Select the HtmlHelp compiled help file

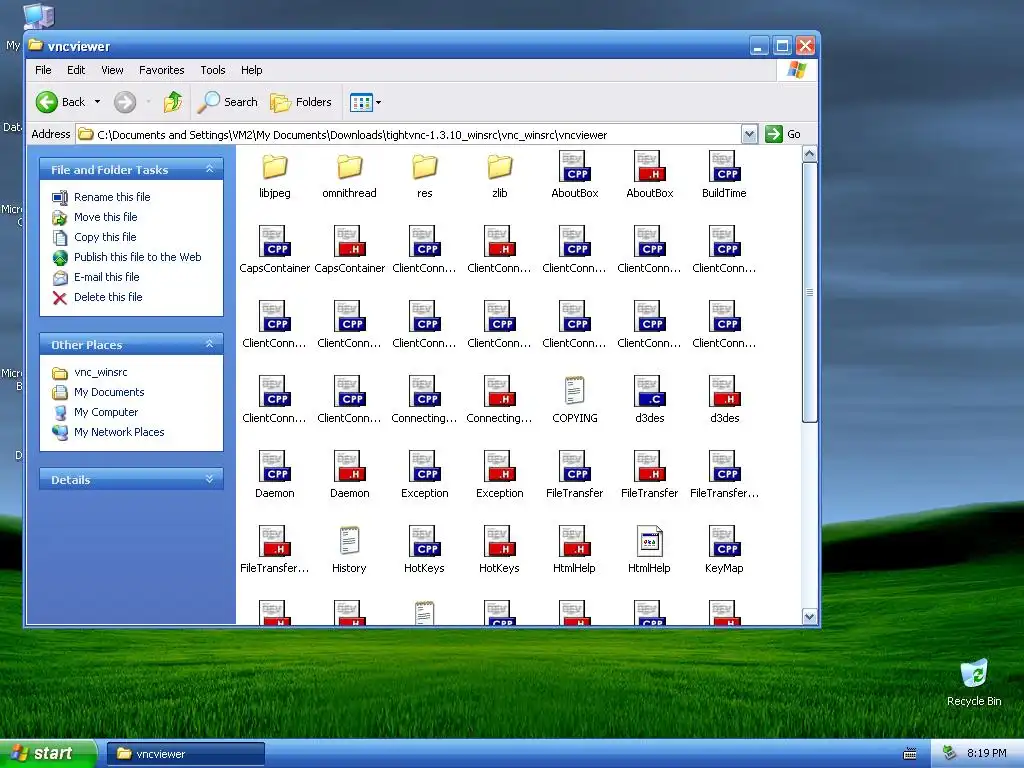(650, 551)
